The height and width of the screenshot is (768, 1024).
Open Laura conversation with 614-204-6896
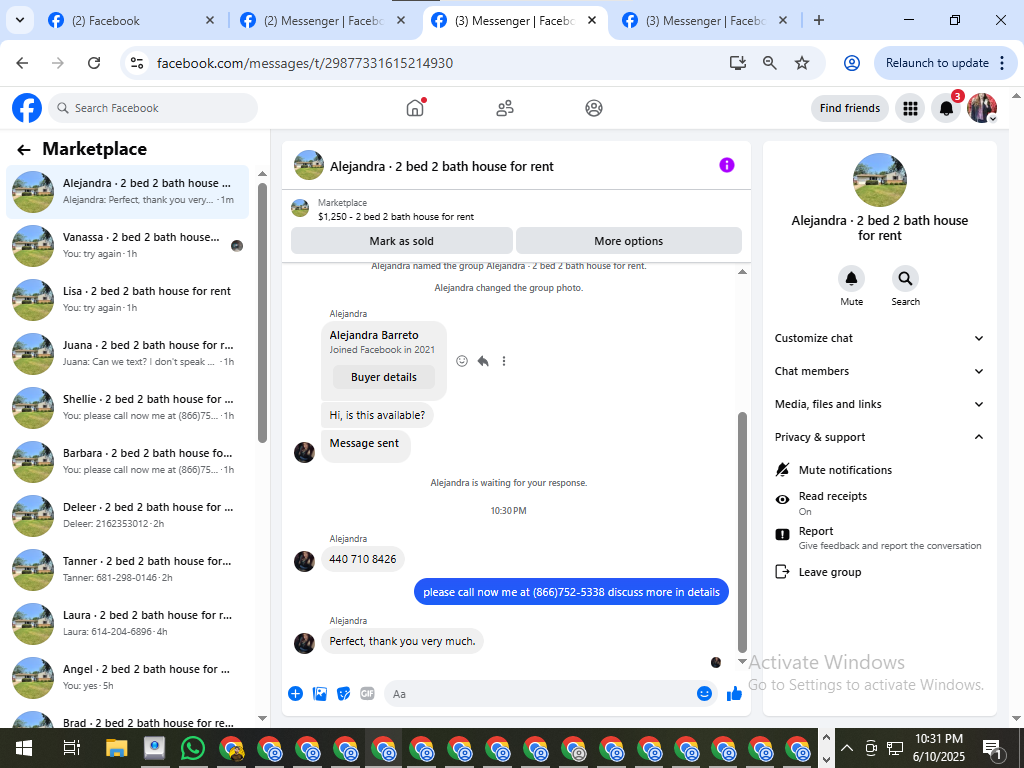point(127,624)
